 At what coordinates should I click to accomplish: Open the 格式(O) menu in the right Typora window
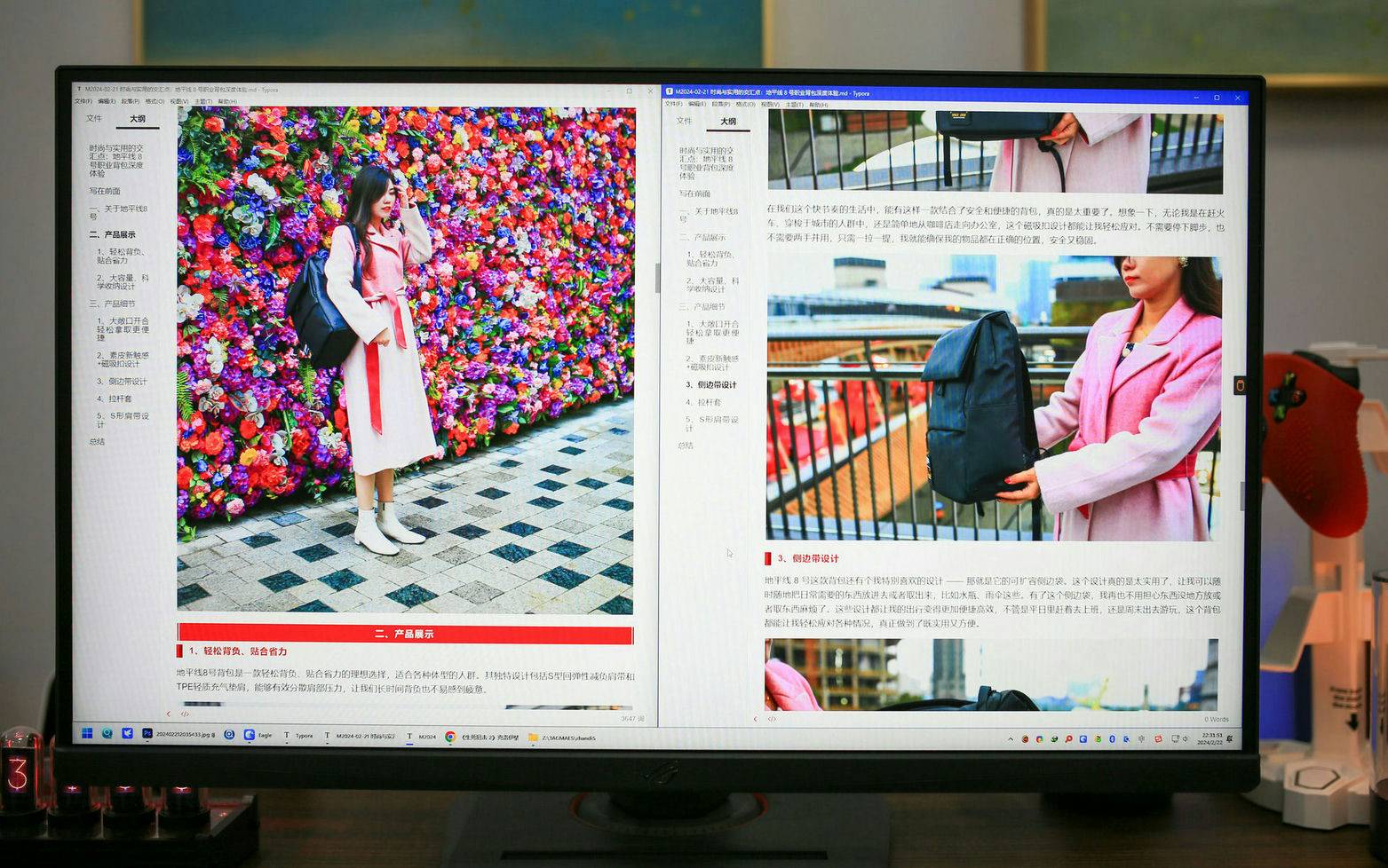pos(744,105)
